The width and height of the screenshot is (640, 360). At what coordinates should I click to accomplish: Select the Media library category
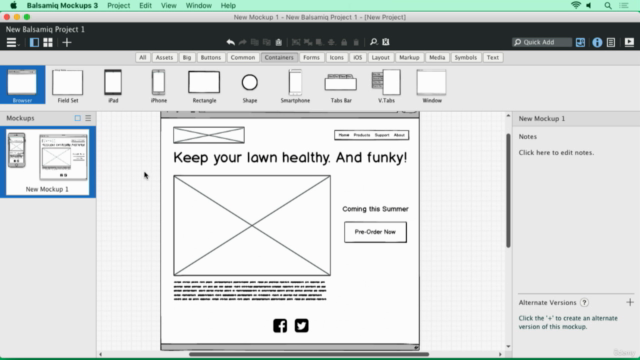tap(437, 58)
